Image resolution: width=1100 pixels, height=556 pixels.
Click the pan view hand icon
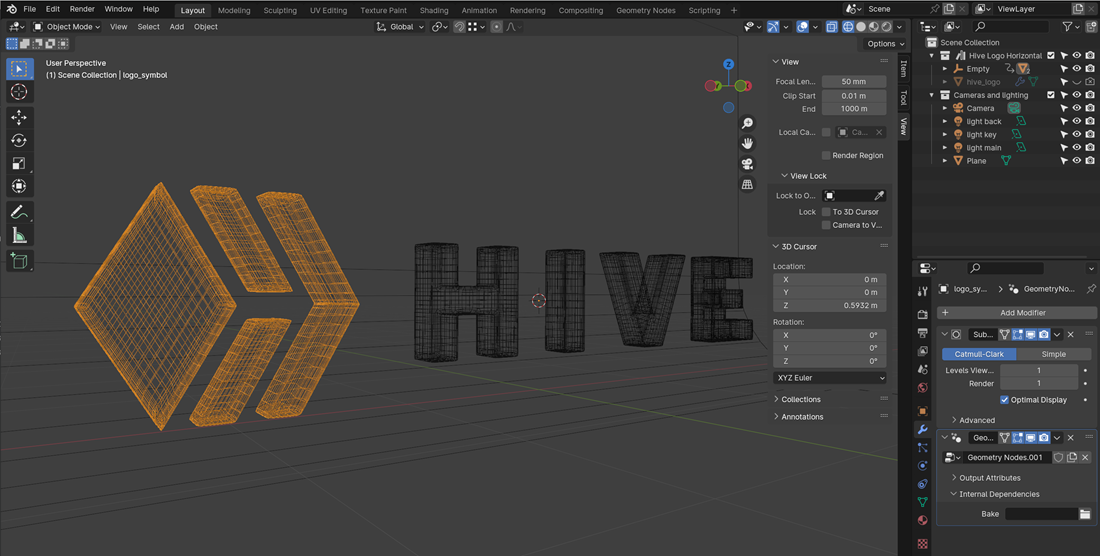click(x=747, y=143)
